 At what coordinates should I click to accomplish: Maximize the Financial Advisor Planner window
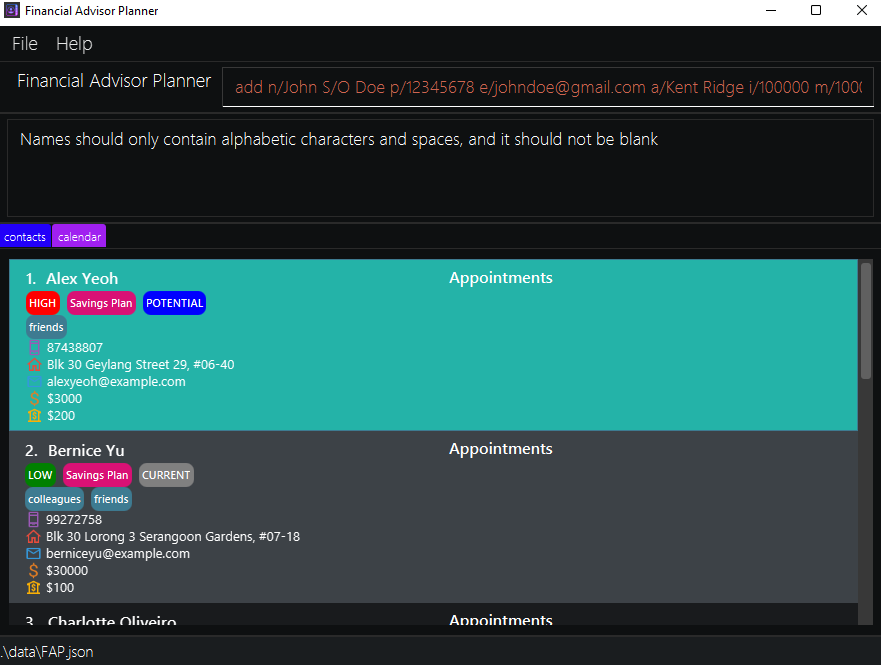(x=816, y=11)
